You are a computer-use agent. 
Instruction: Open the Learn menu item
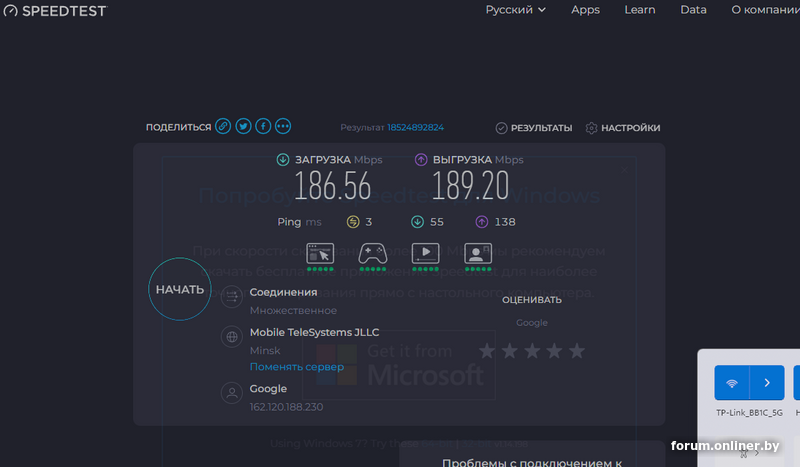(x=639, y=10)
